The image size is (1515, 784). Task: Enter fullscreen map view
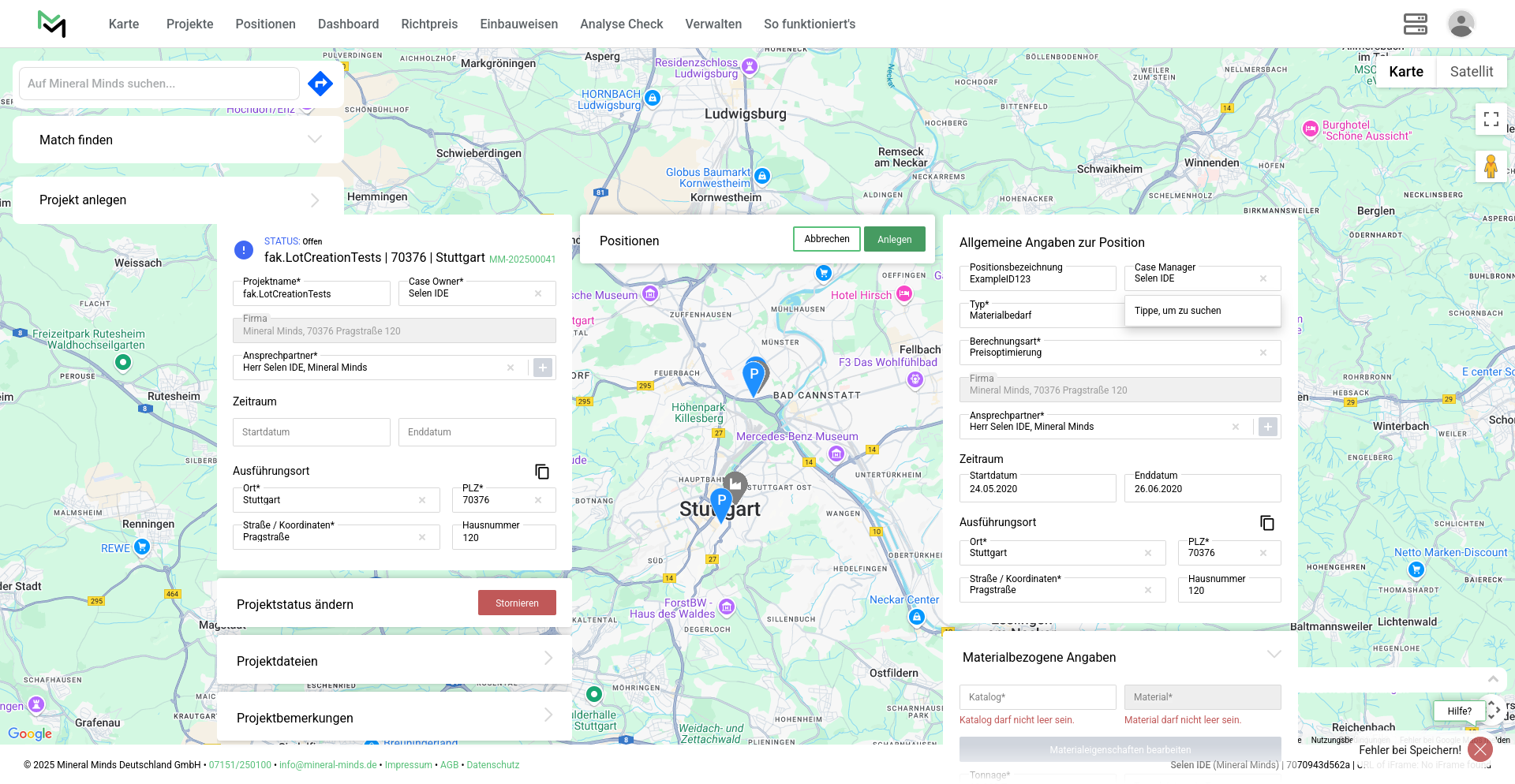click(1491, 119)
